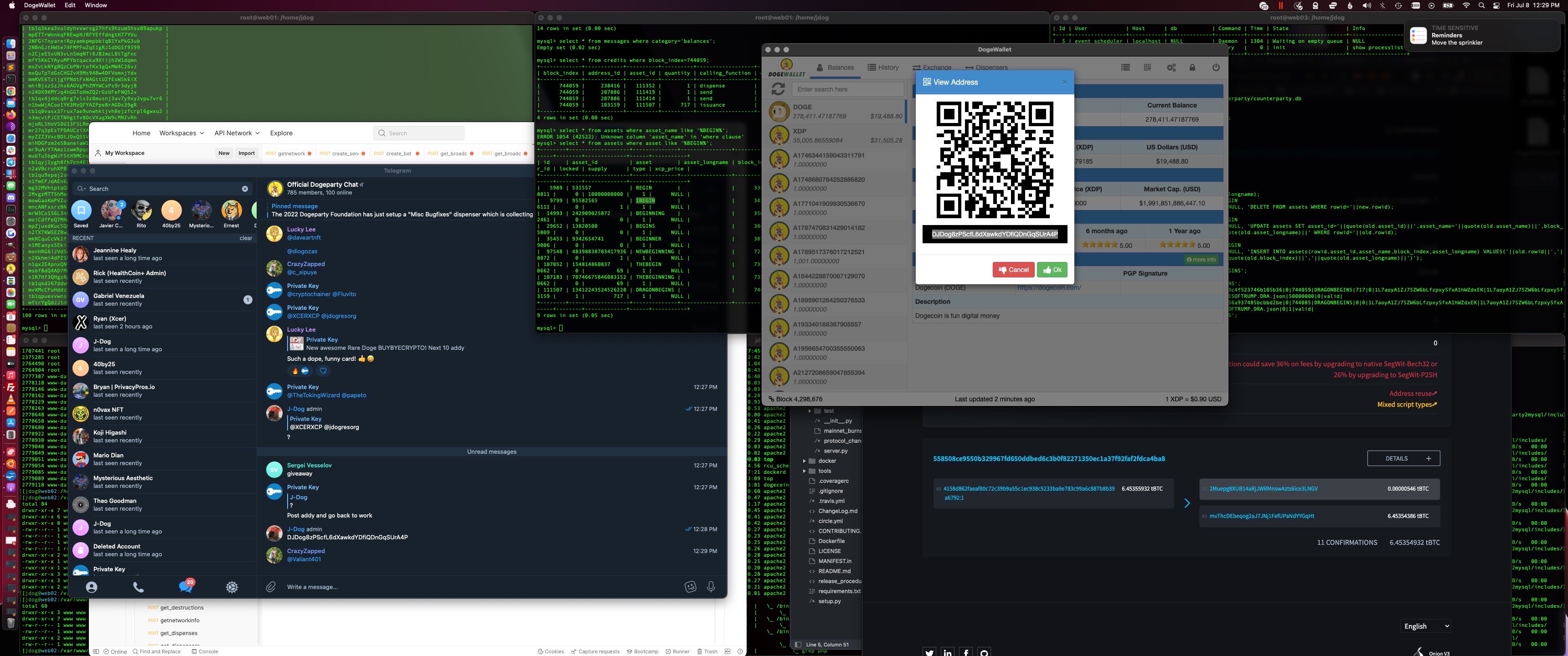Open the Telegram calls icon
This screenshot has height=656, width=1568.
(x=138, y=587)
